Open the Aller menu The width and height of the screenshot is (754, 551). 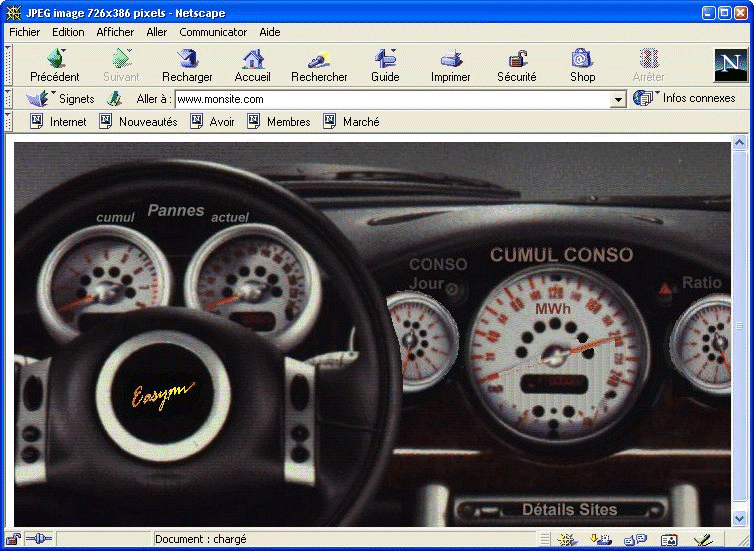[157, 32]
